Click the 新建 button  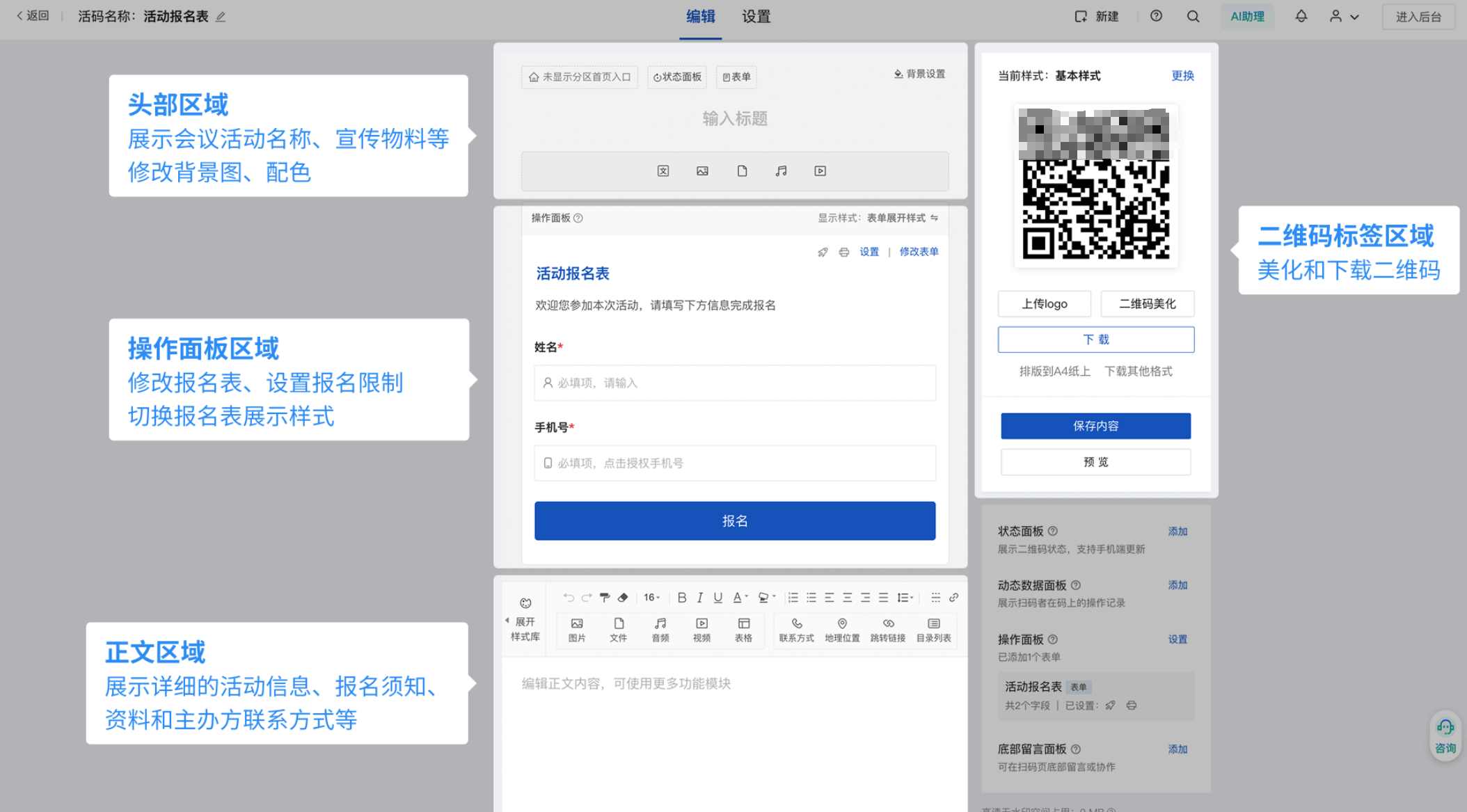pyautogui.click(x=1097, y=16)
